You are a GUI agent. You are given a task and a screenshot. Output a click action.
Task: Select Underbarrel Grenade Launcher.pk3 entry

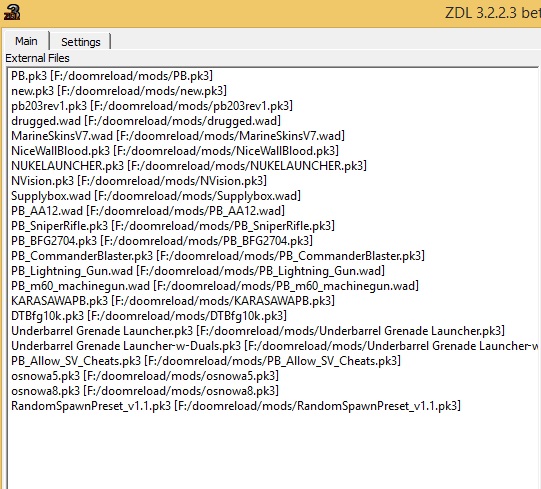click(x=258, y=331)
